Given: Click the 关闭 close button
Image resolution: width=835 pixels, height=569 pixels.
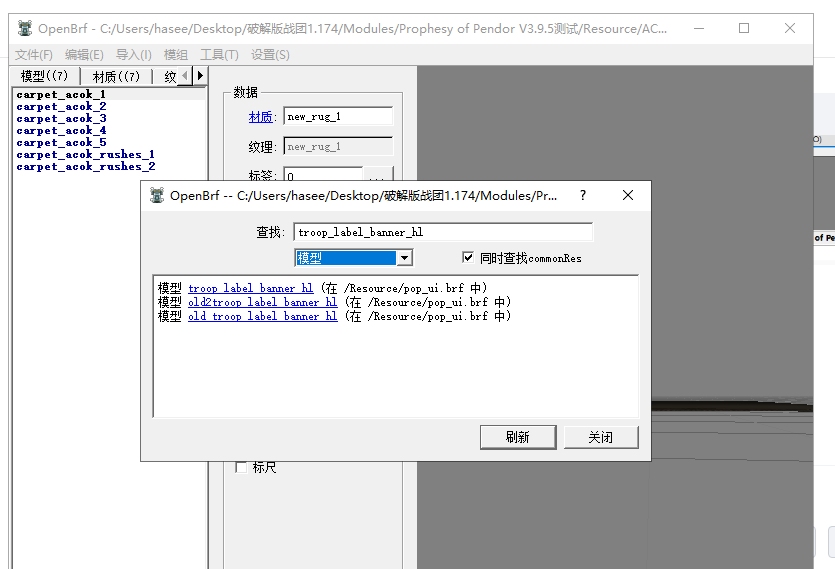Looking at the screenshot, I should (601, 437).
